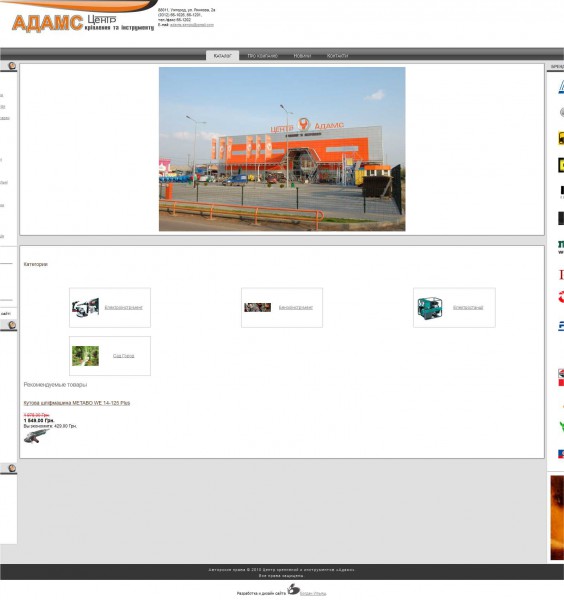Screen dimensions: 564x600
Task: Click the power tools category thumbnail
Action: pos(86,308)
